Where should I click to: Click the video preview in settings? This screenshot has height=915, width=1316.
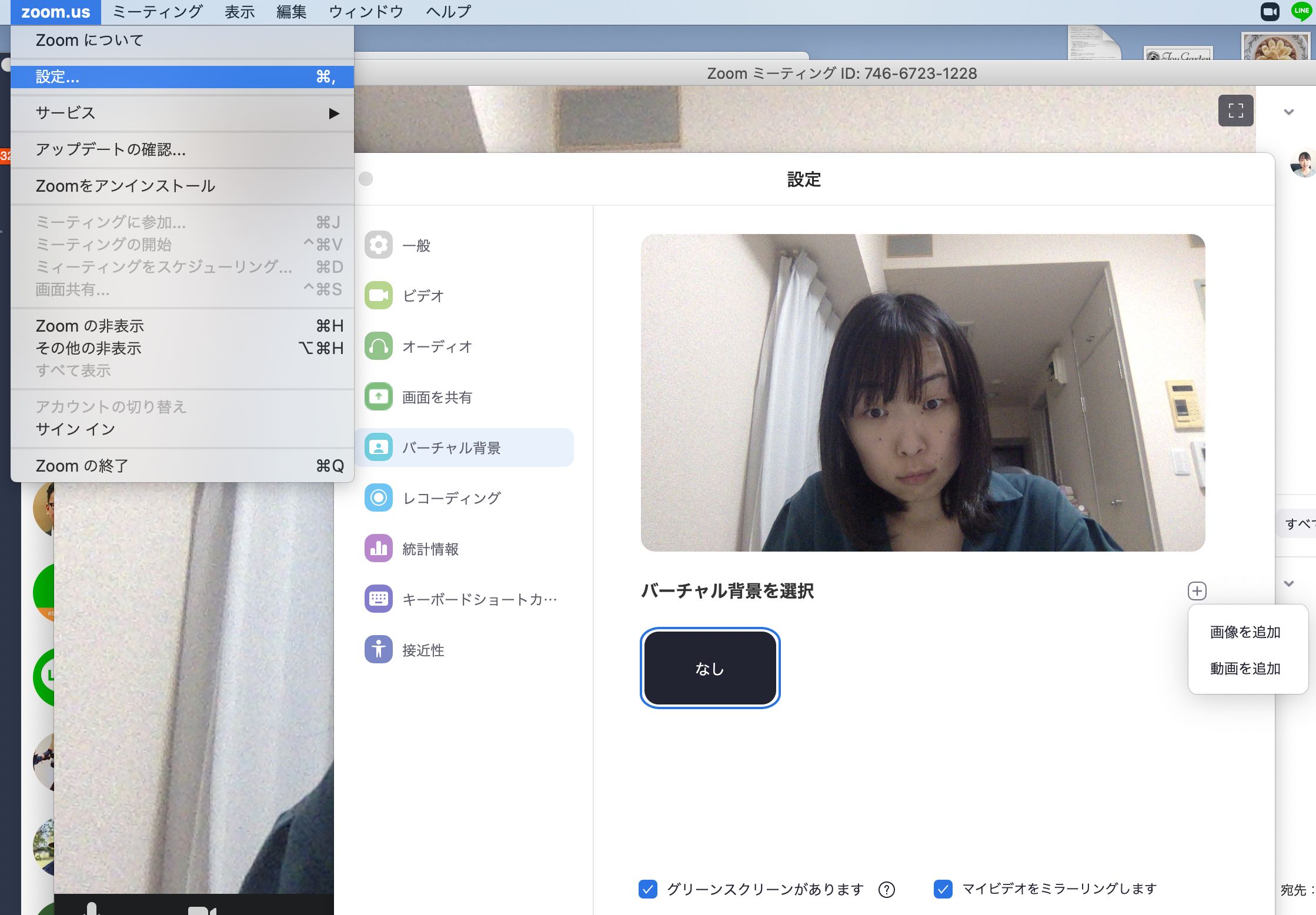click(923, 393)
